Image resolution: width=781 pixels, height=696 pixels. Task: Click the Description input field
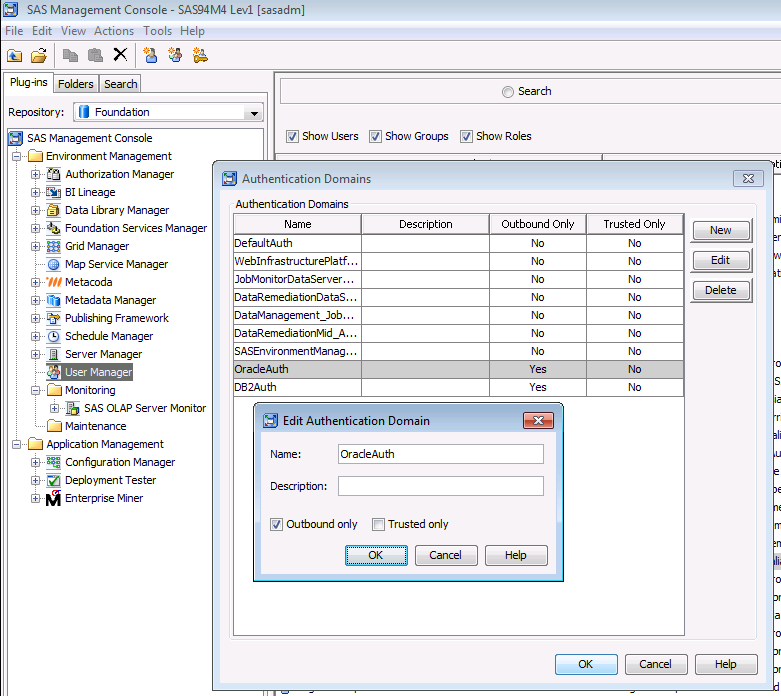(x=440, y=486)
